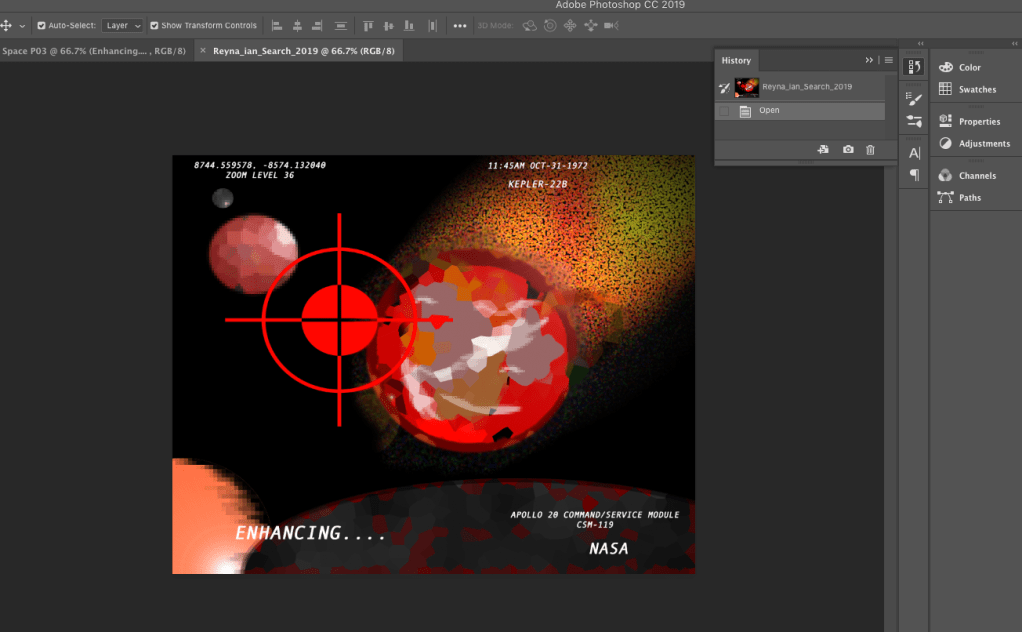This screenshot has height=632, width=1022.
Task: Click the Align left edges icon
Action: tap(276, 25)
